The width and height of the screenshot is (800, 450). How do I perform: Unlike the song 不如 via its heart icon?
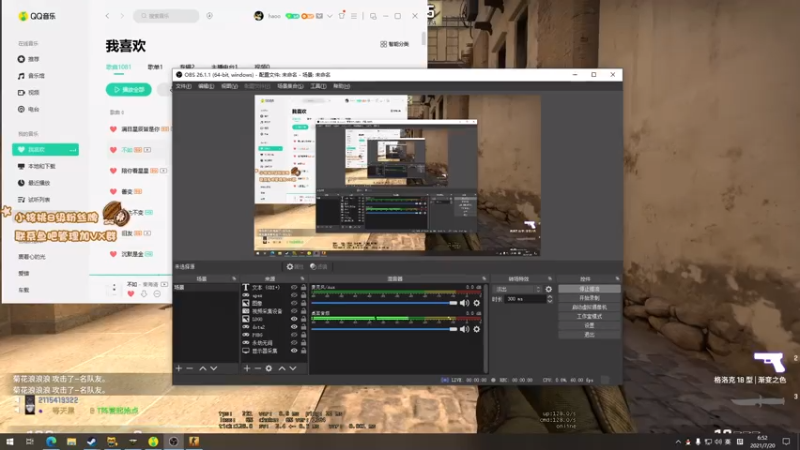tap(113, 149)
